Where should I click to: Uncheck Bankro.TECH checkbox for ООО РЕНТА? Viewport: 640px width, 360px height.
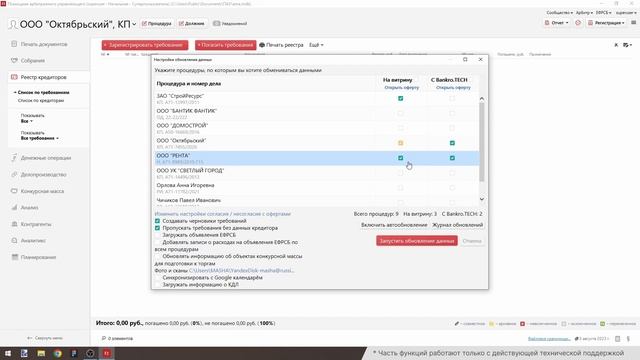(x=452, y=158)
